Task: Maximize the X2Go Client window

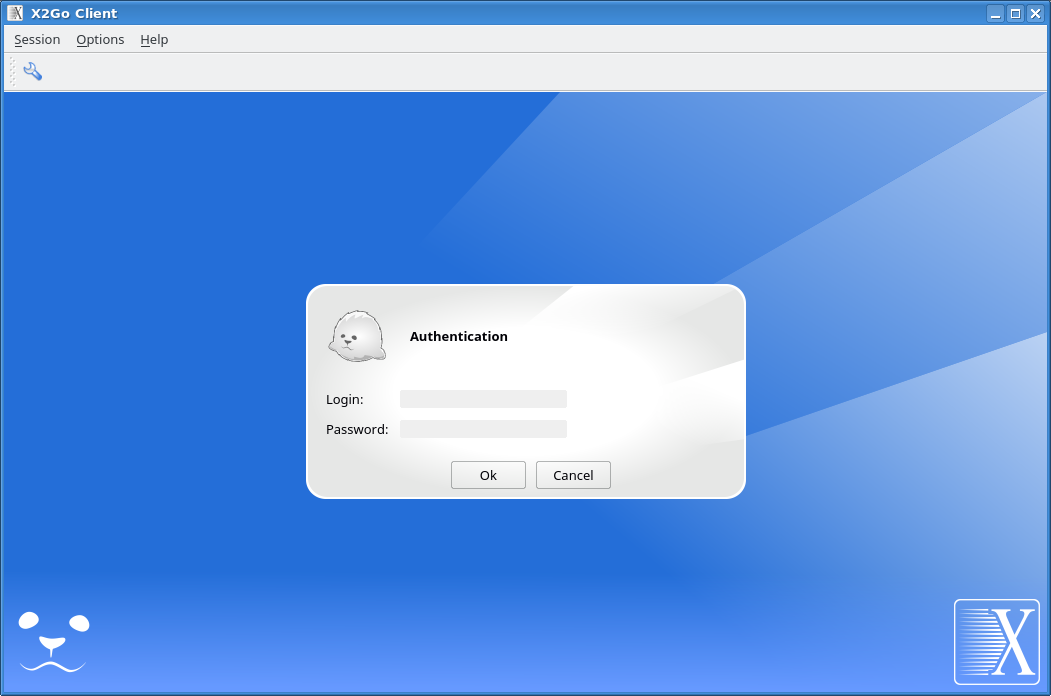Action: pos(1015,13)
